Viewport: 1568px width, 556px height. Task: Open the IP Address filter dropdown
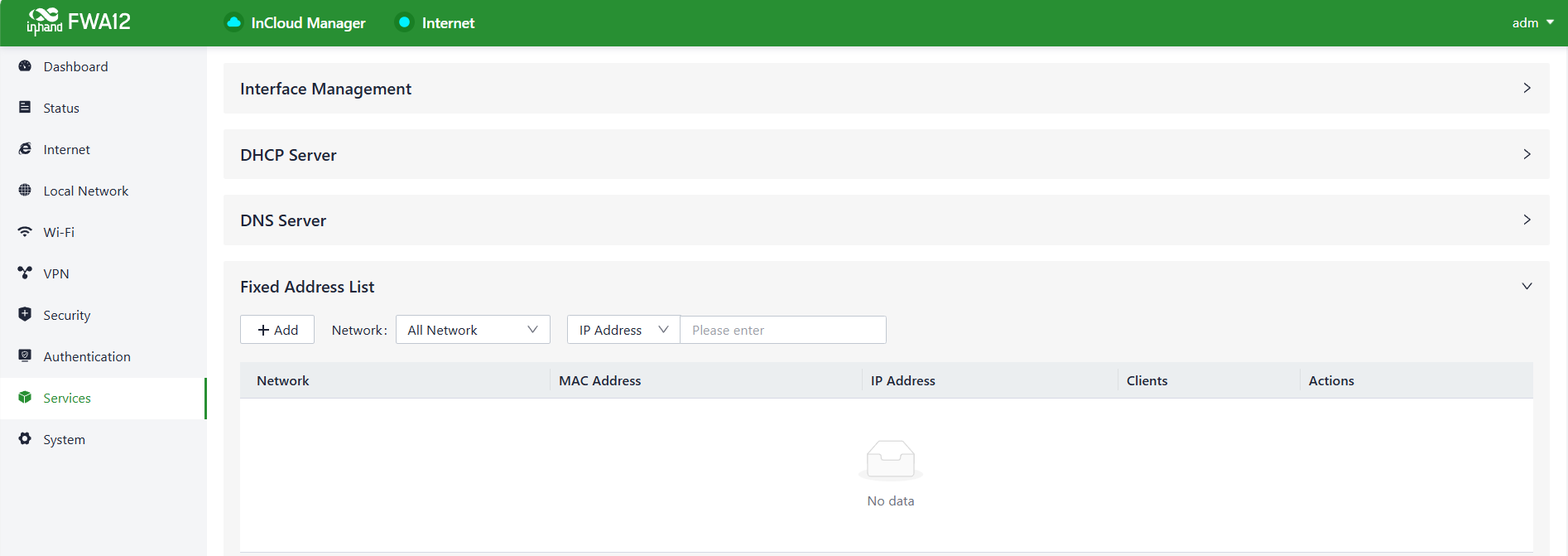click(623, 330)
